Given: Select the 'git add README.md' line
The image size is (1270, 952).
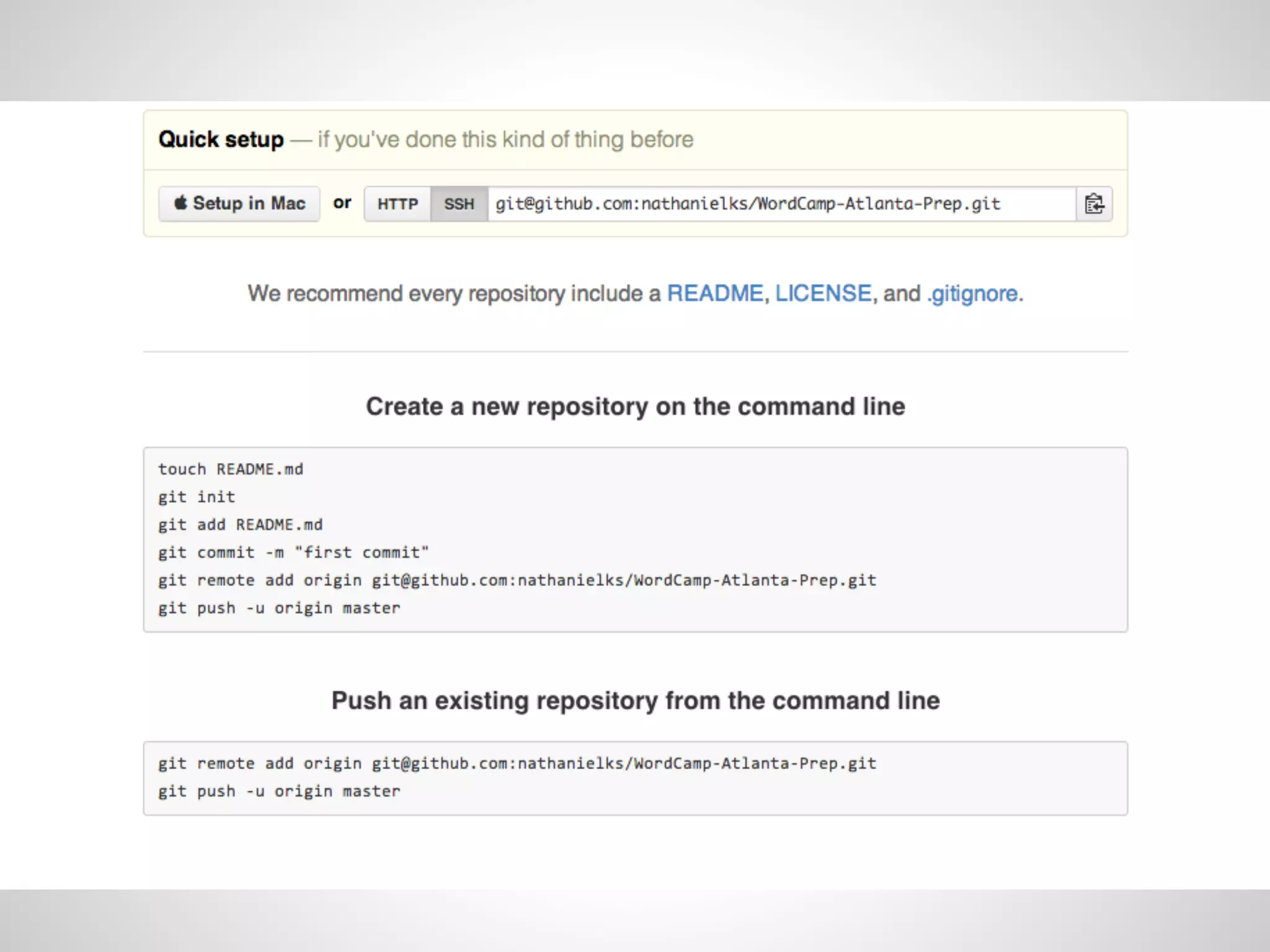Looking at the screenshot, I should tap(241, 525).
